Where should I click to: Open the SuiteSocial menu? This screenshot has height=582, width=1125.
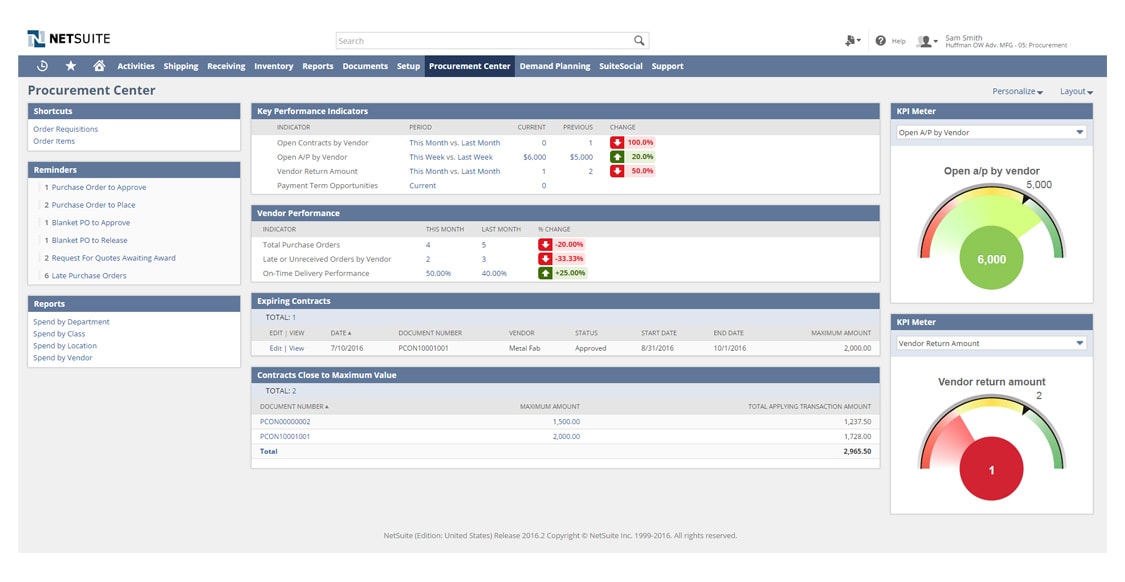[621, 66]
